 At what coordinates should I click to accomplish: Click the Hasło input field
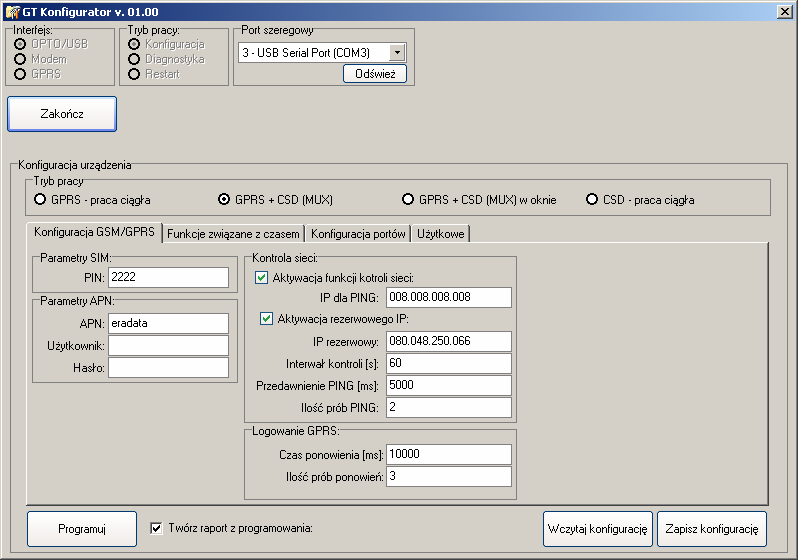tap(168, 368)
